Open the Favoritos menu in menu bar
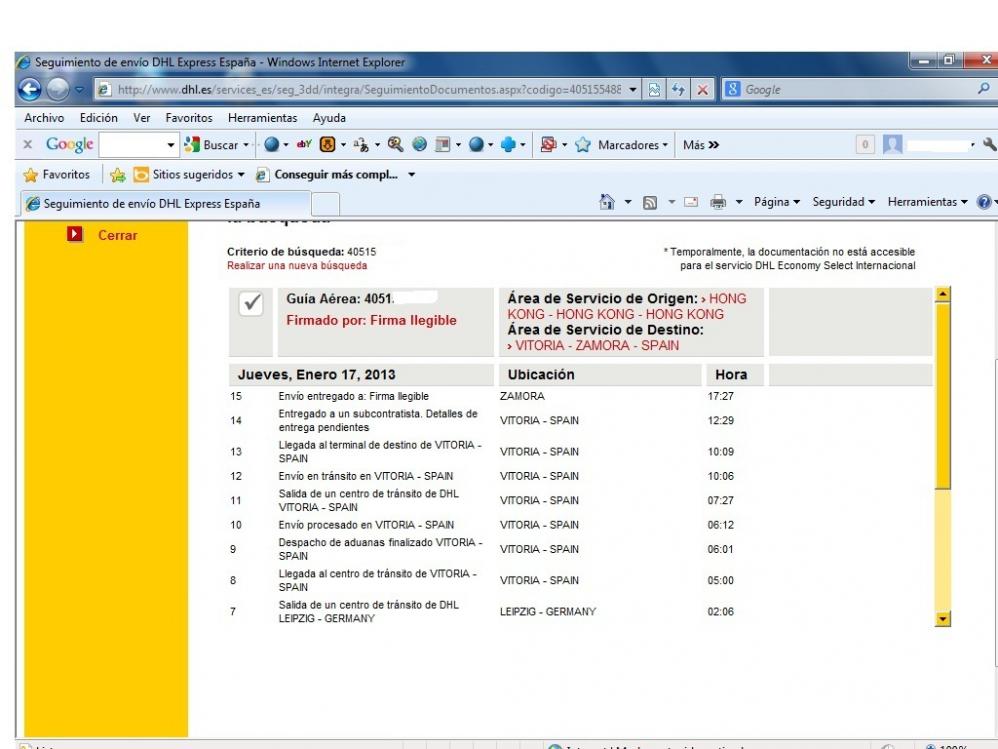This screenshot has width=998, height=749. pyautogui.click(x=189, y=118)
